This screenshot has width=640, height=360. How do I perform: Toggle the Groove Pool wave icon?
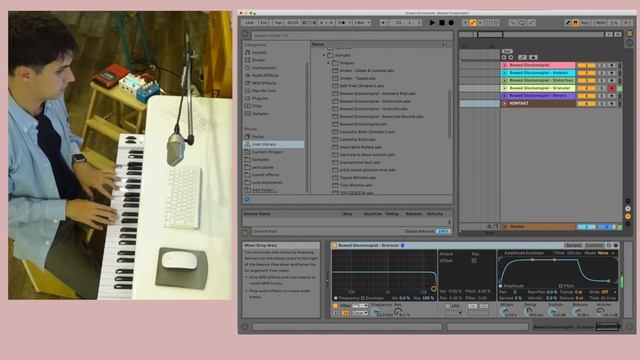[245, 232]
